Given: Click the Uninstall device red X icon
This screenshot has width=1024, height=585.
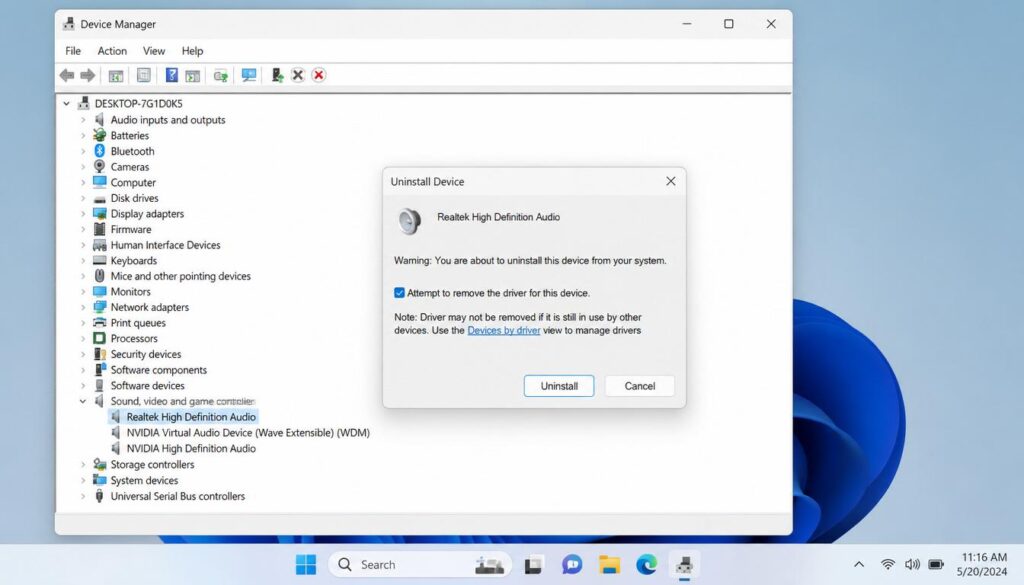Looking at the screenshot, I should pyautogui.click(x=319, y=75).
